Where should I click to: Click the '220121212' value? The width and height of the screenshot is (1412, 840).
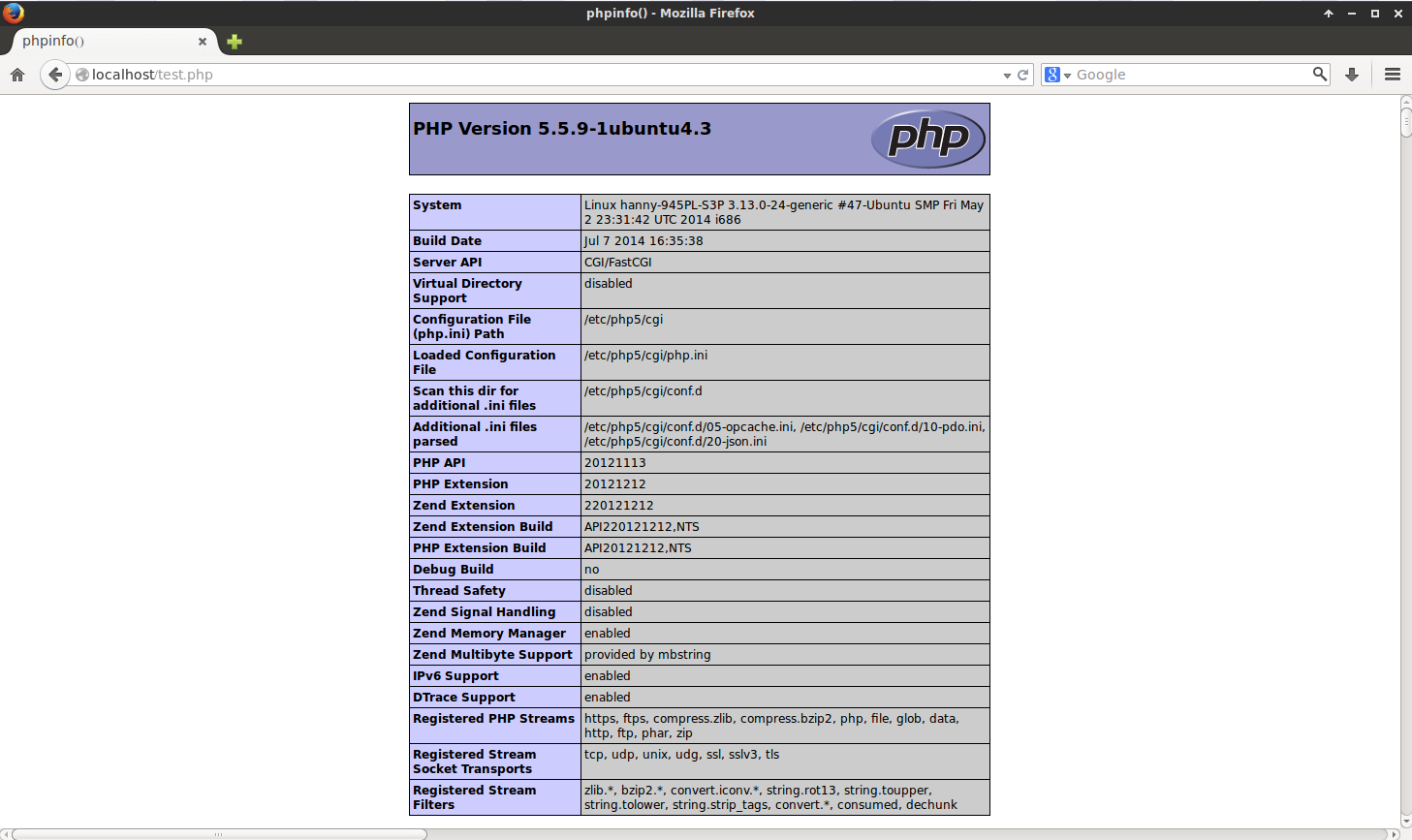coord(618,506)
